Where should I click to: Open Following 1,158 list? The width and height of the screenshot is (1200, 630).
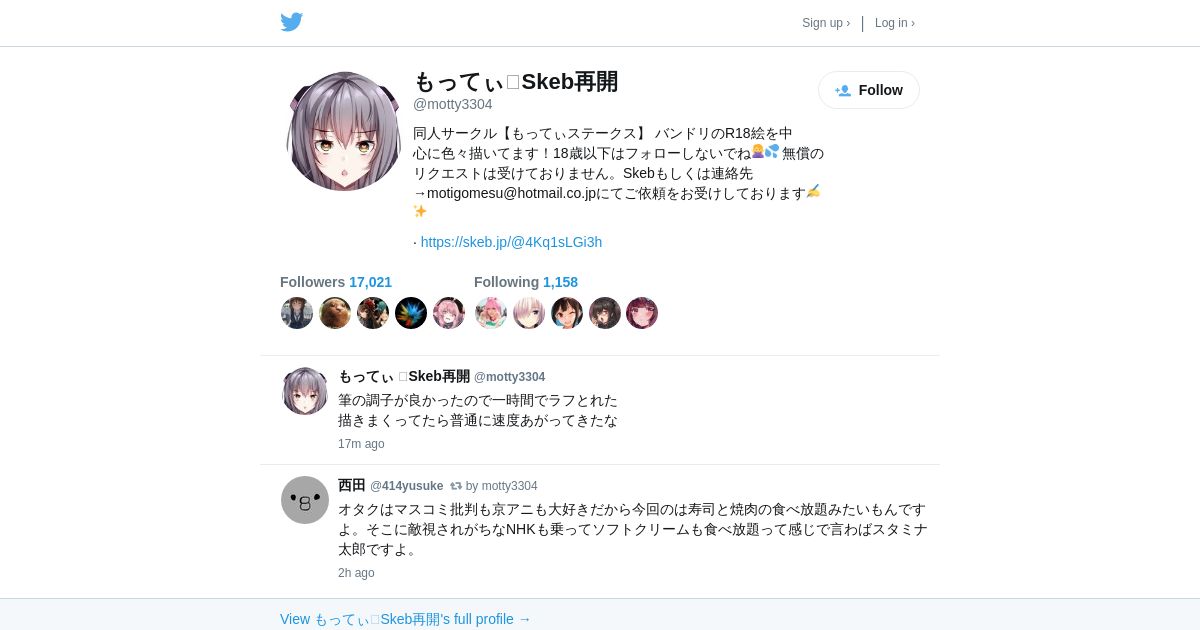526,282
